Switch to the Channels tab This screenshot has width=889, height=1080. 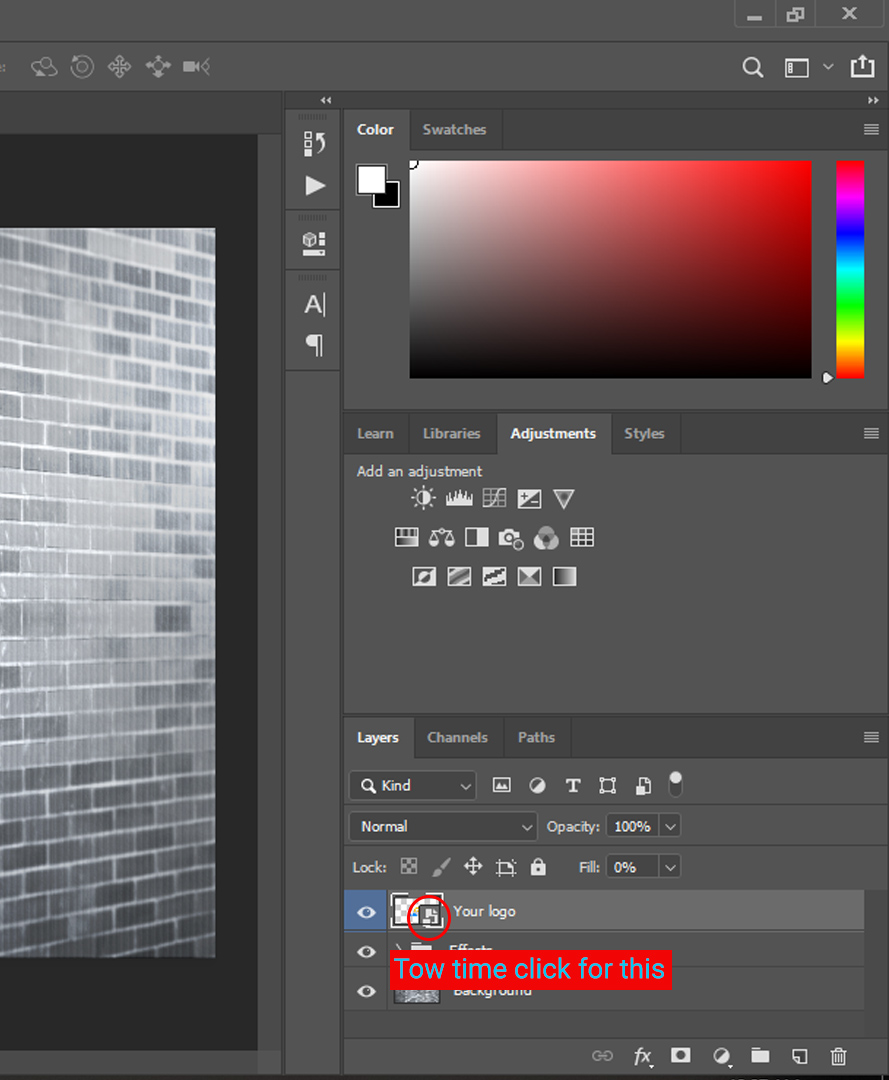pos(457,738)
